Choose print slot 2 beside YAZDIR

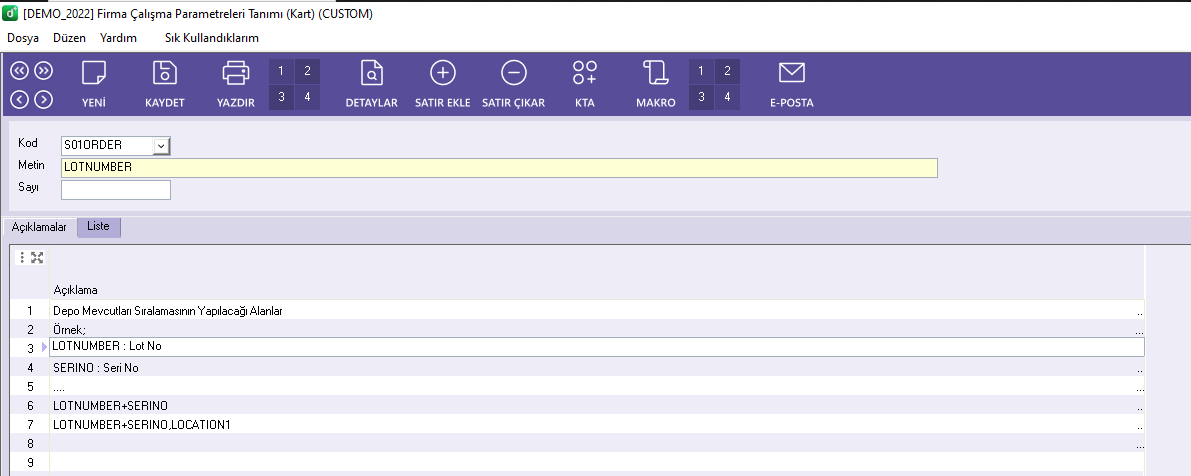tap(307, 71)
